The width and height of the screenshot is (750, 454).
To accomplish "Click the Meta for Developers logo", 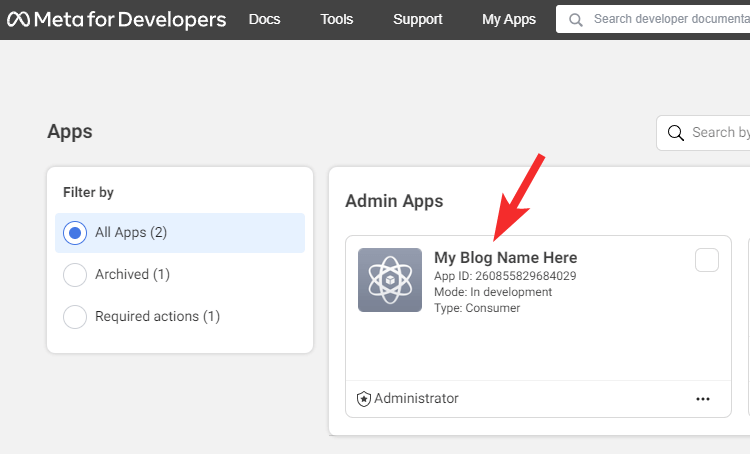I will point(116,20).
